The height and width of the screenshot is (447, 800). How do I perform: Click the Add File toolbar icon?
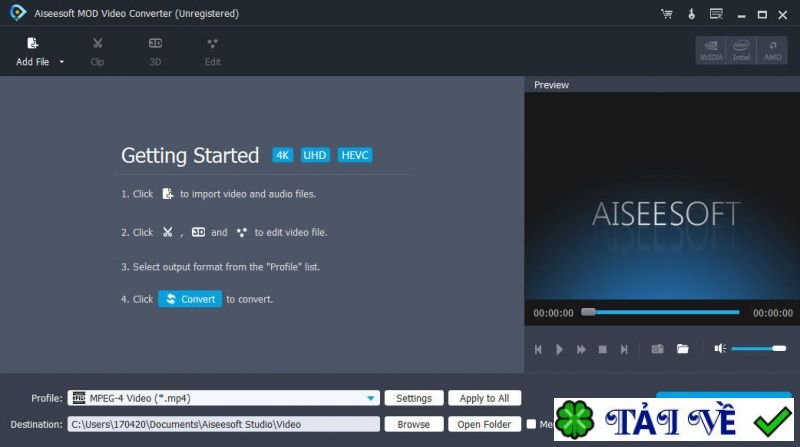[32, 43]
